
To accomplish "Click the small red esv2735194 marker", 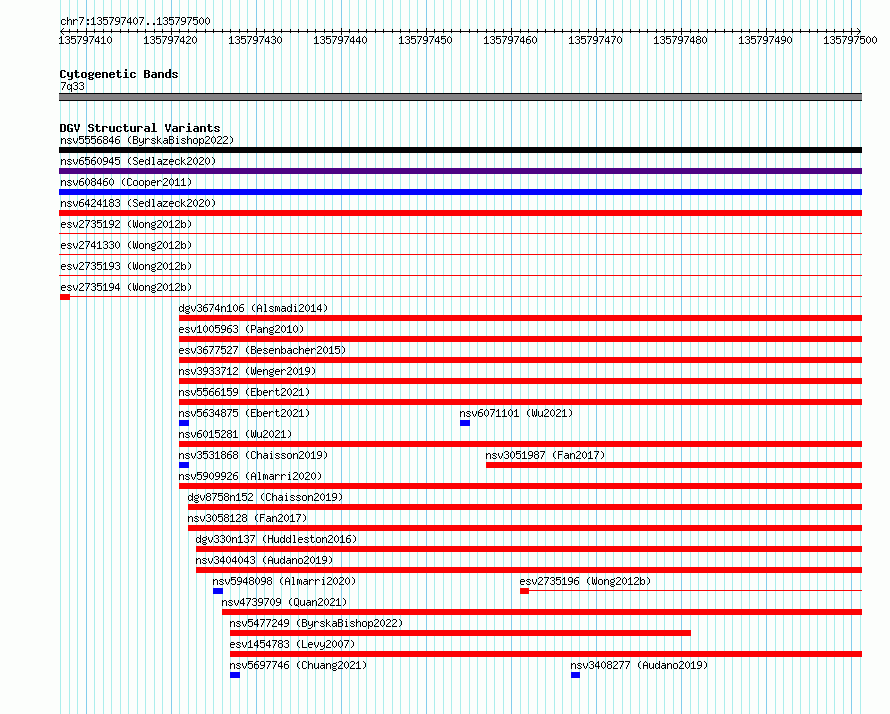I will point(65,297).
